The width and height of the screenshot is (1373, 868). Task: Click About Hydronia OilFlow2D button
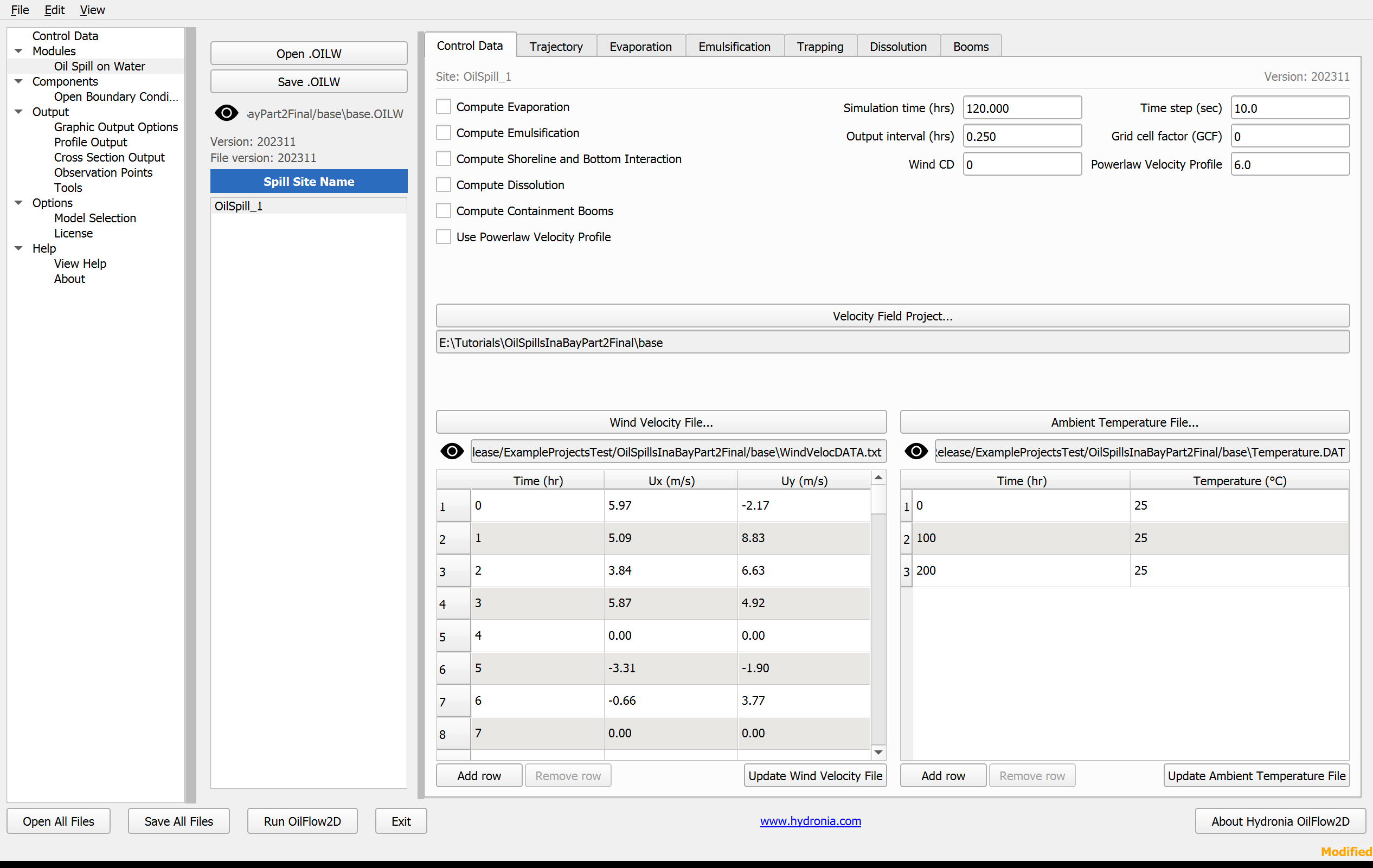tap(1280, 821)
